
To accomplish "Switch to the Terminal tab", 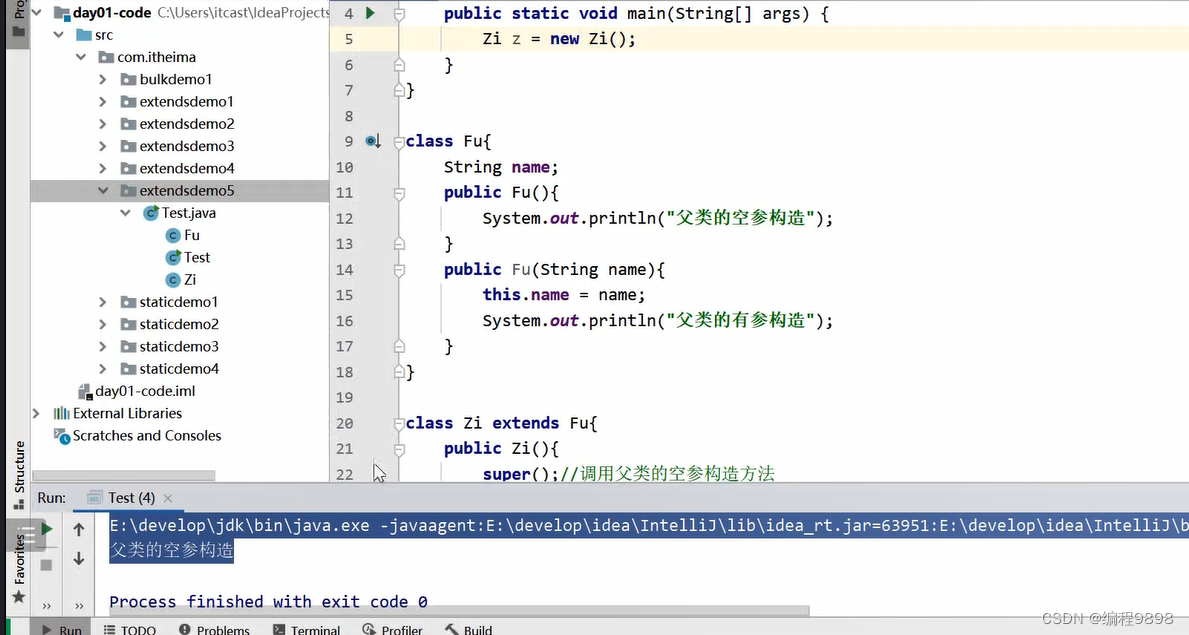I will [x=314, y=629].
